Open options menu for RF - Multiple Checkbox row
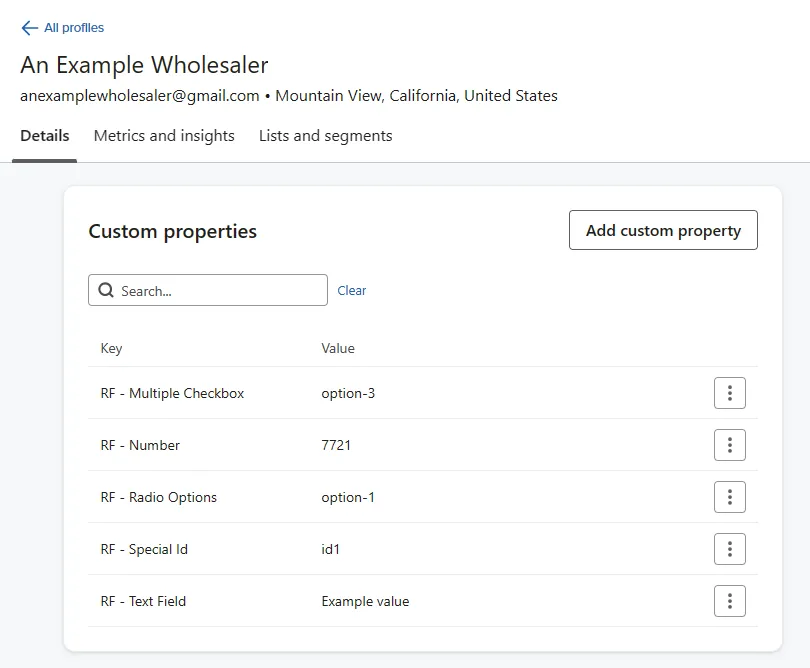This screenshot has height=668, width=810. 729,393
